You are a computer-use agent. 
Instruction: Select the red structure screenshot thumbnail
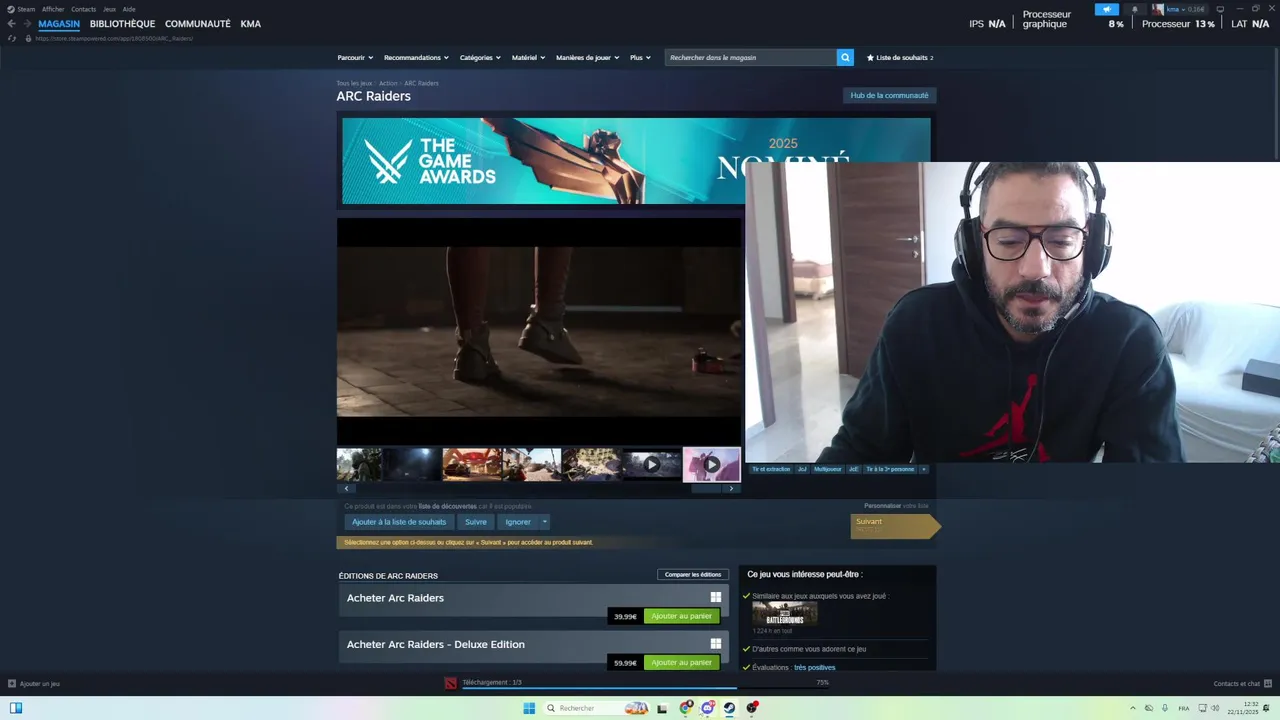pyautogui.click(x=472, y=465)
